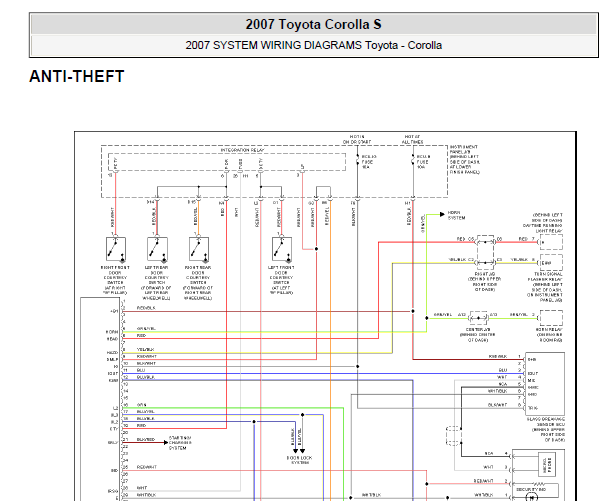Click the splice dot on the RED/BLK wire
This screenshot has height=501, width=613.
413,311
